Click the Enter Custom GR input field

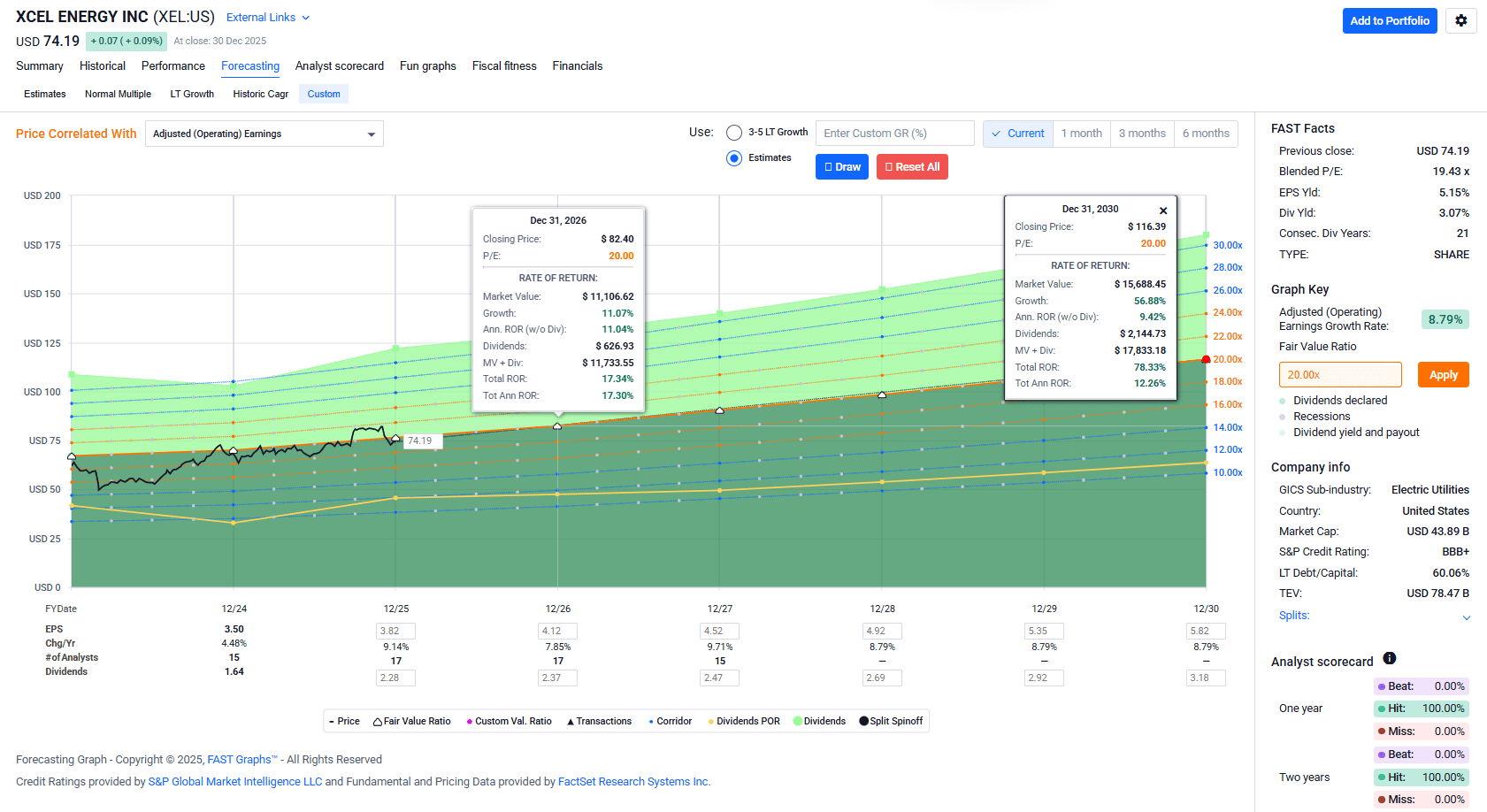coord(894,134)
